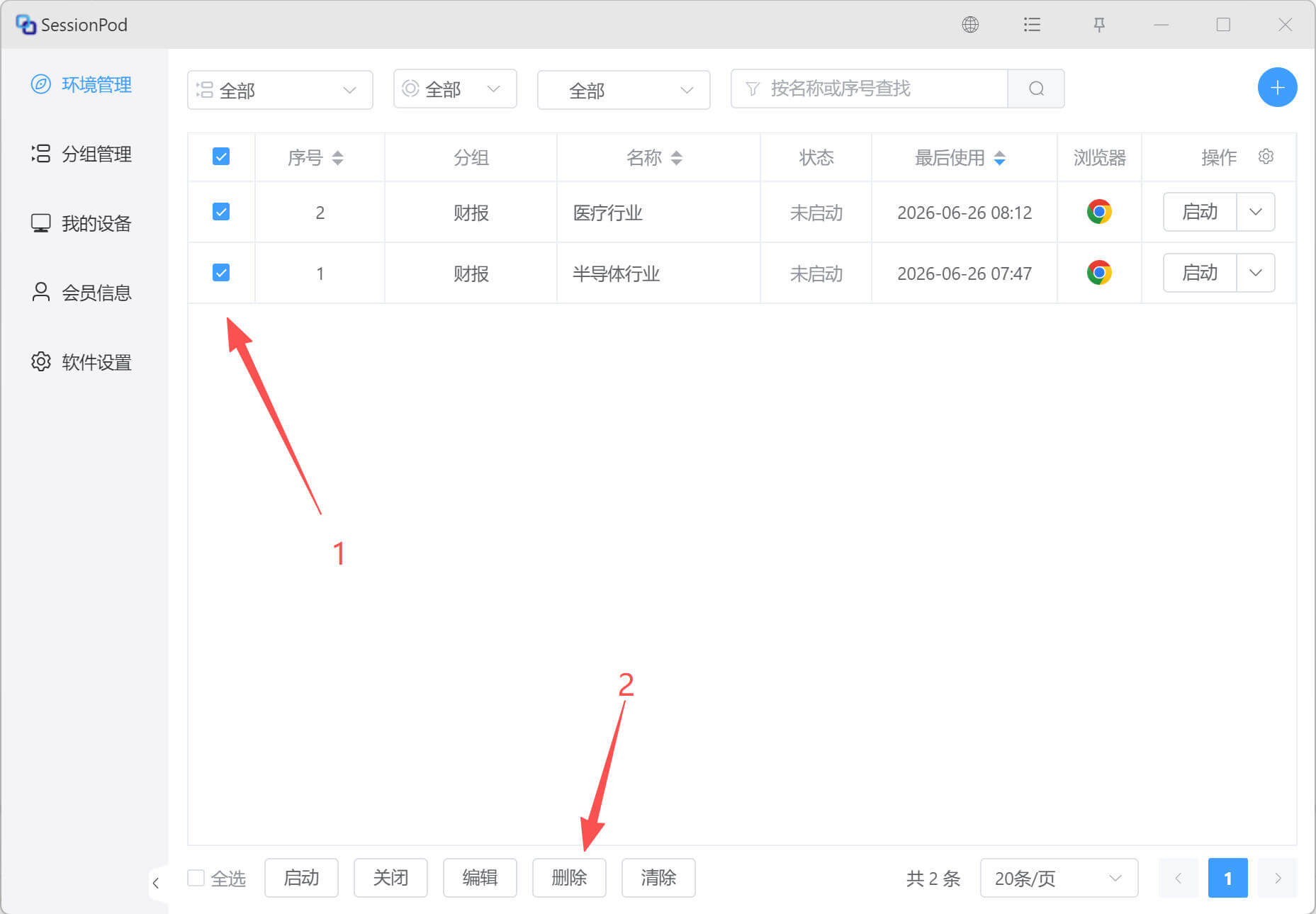This screenshot has height=914, width=1316.
Task: Open column settings gear in 操作 header
Action: pos(1266,157)
